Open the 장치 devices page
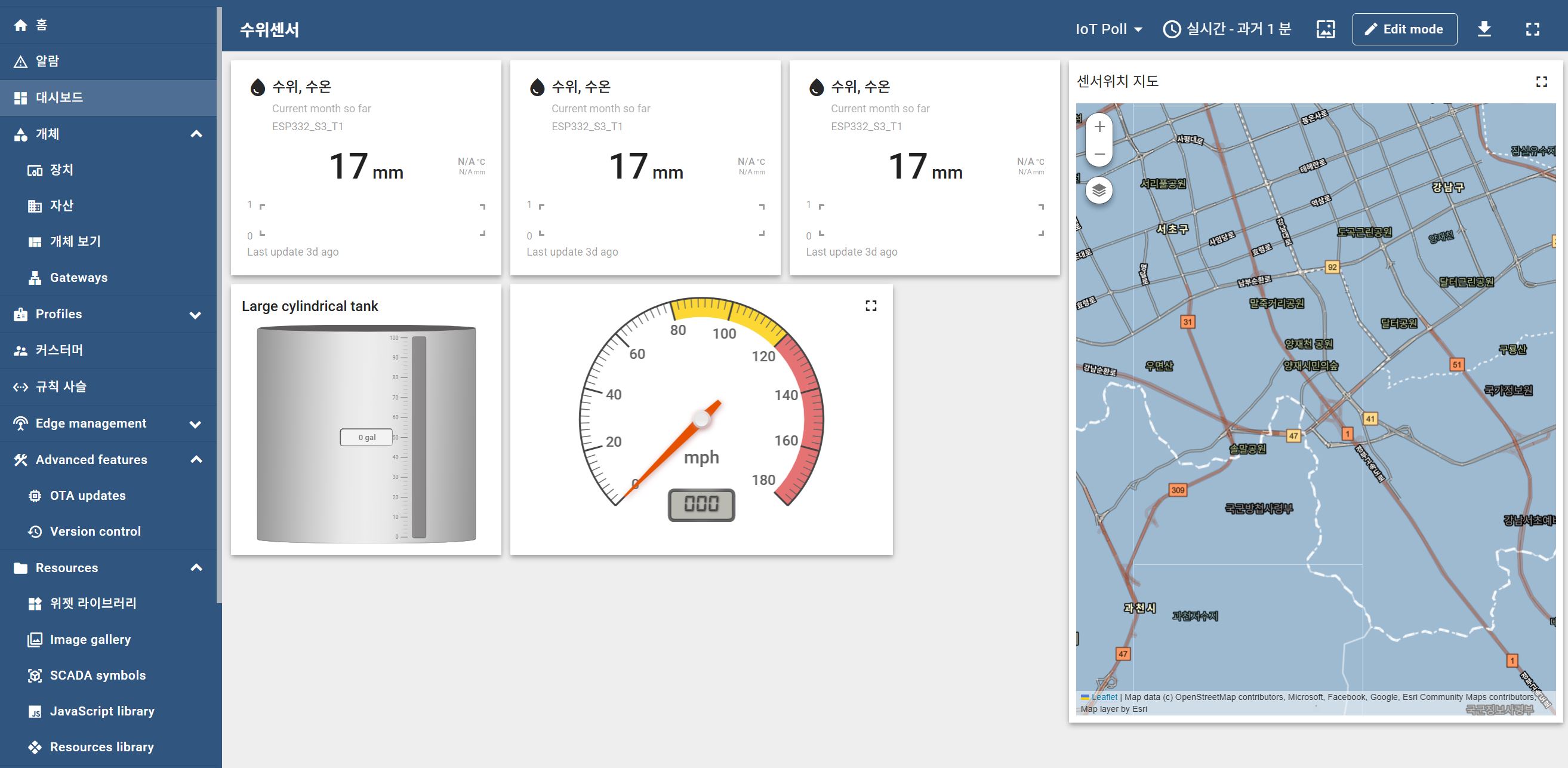The height and width of the screenshot is (768, 1568). coord(109,170)
